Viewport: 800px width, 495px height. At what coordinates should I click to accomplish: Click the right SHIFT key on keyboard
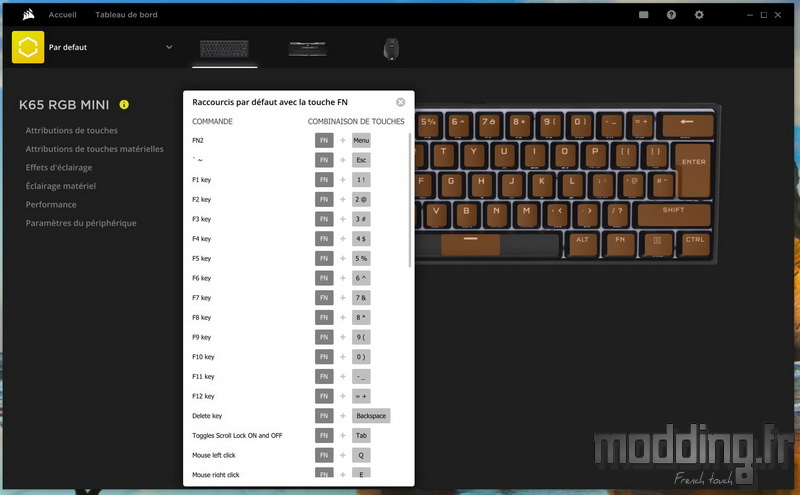(674, 214)
